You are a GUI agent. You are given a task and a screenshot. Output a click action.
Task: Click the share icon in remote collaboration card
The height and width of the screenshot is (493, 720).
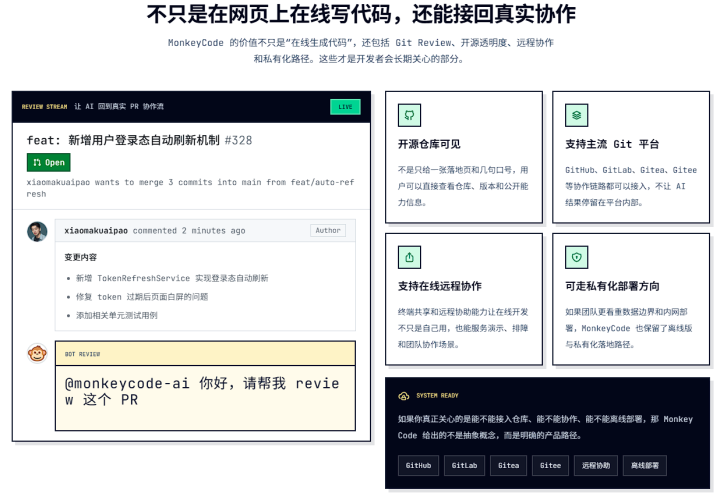(409, 257)
